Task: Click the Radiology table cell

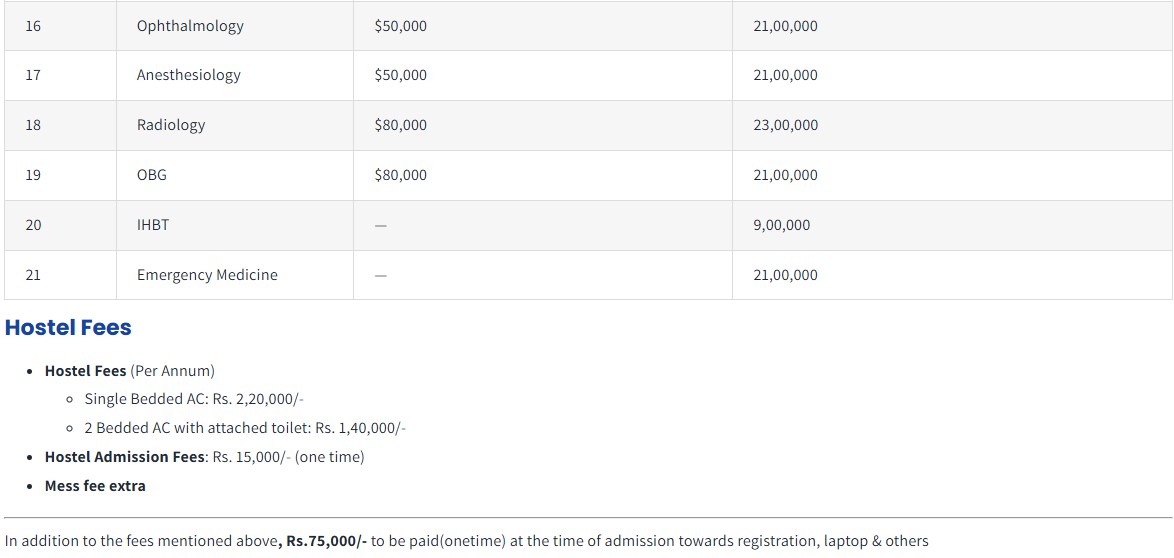Action: pyautogui.click(x=171, y=125)
